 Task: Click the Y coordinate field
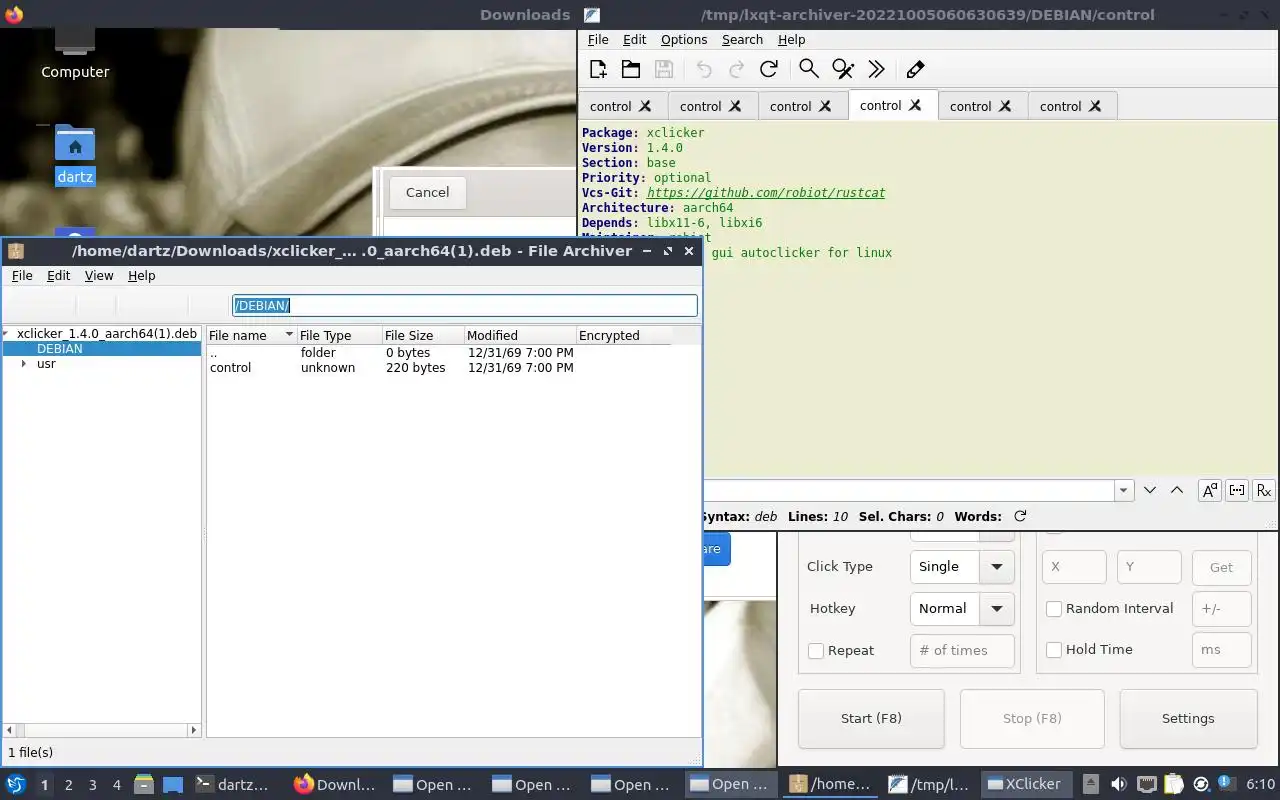pyautogui.click(x=1149, y=567)
